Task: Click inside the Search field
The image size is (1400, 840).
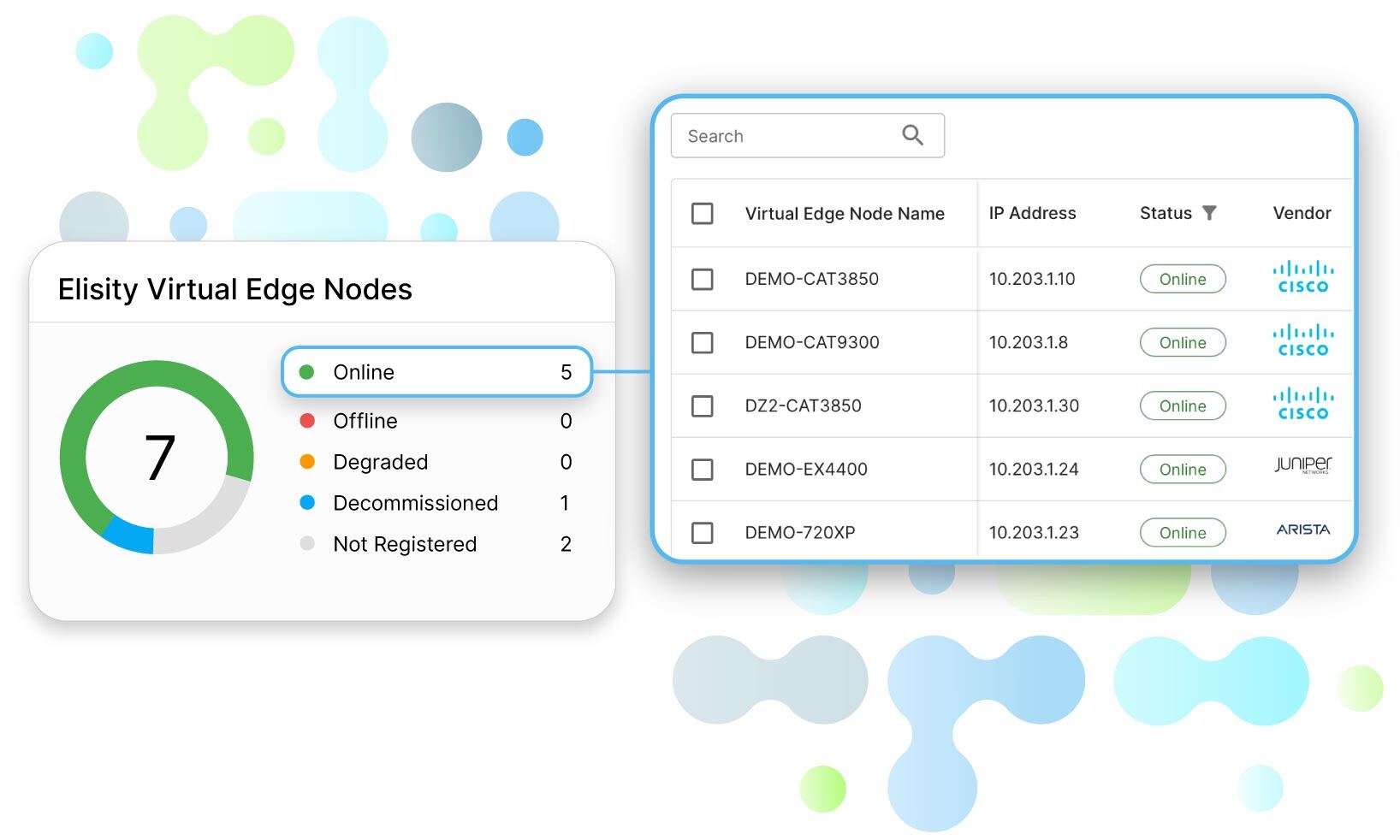Action: (779, 135)
